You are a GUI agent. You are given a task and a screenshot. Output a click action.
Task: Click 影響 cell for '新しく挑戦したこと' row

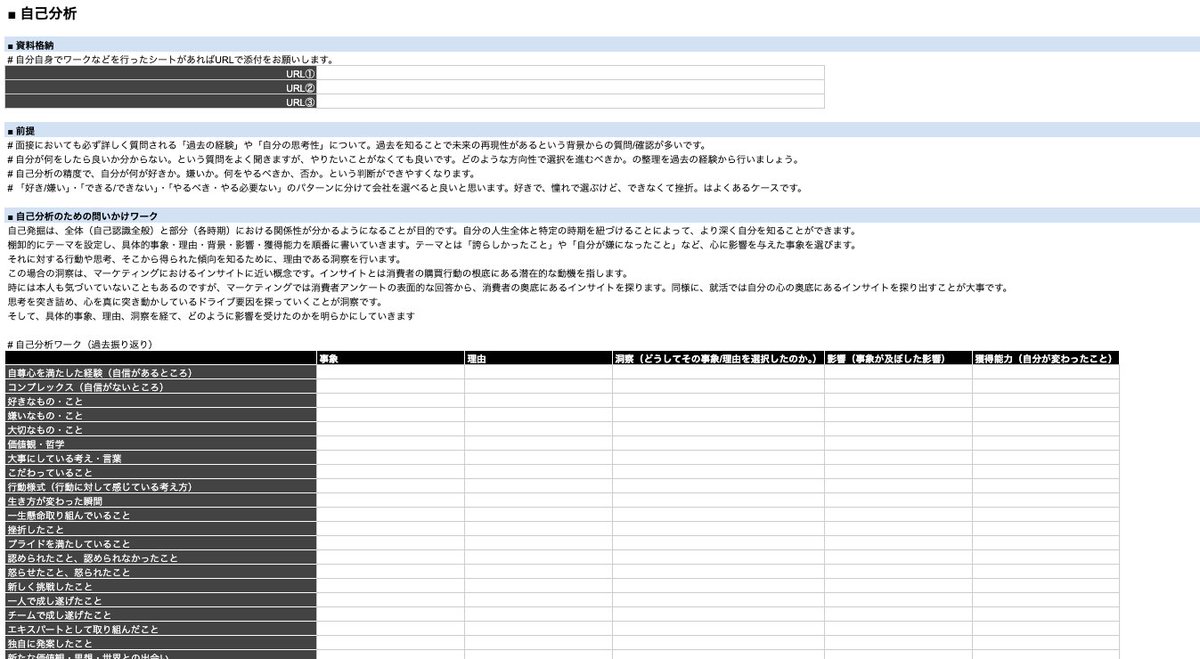(897, 586)
